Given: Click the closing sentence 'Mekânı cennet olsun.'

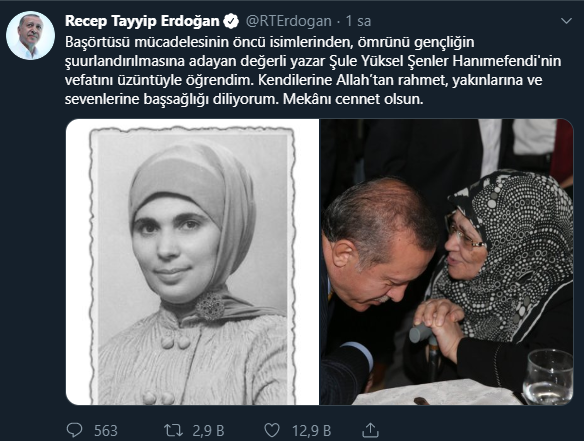Looking at the screenshot, I should (353, 99).
